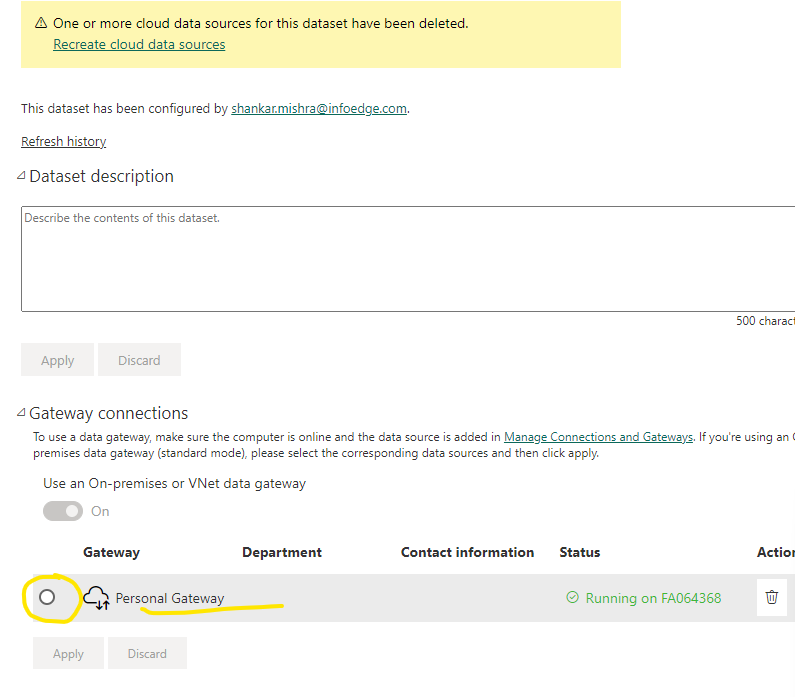Select the Personal Gateway radio button
Viewport: 795px width, 697px height.
(x=47, y=597)
